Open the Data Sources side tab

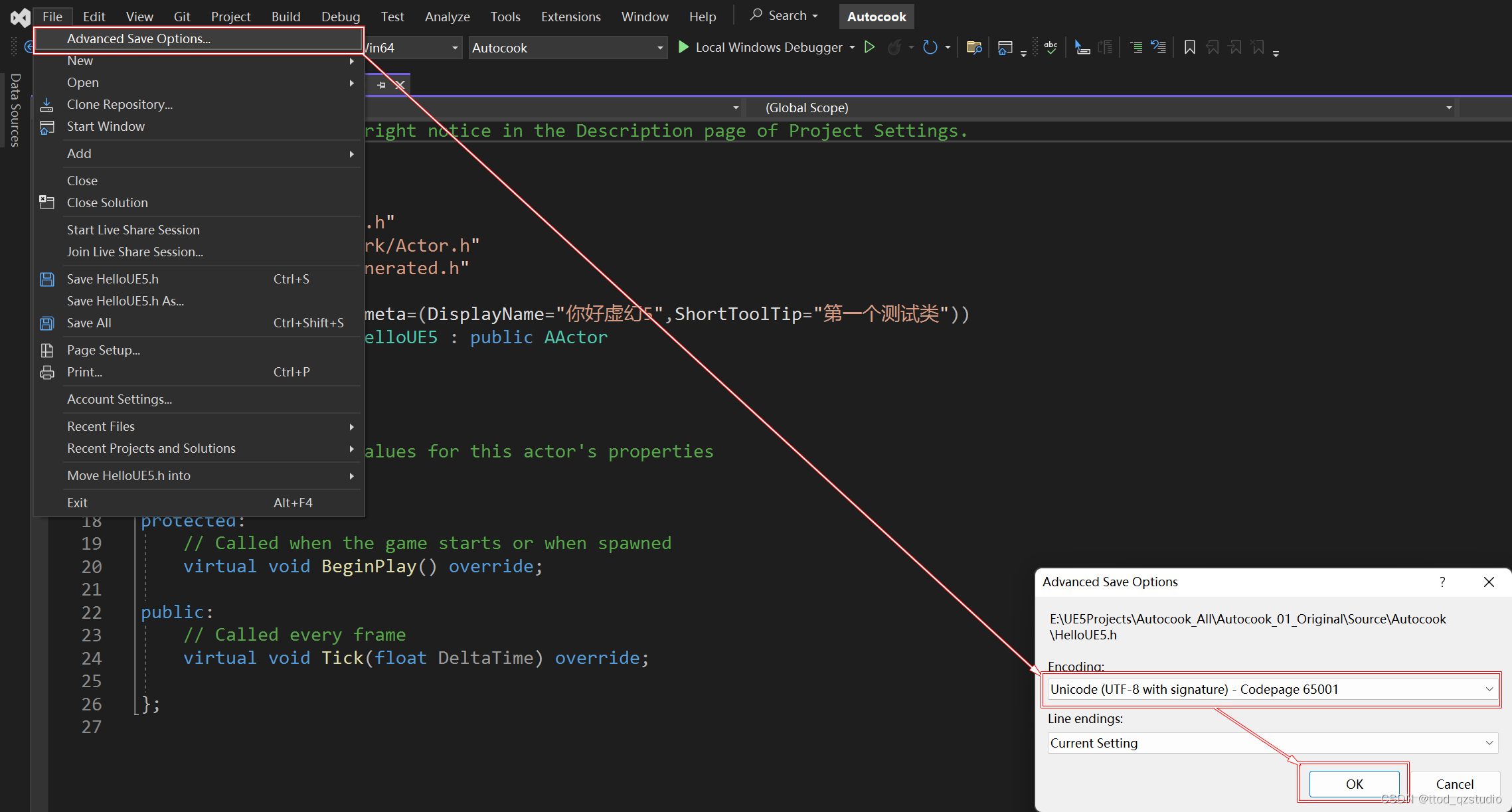tap(15, 110)
